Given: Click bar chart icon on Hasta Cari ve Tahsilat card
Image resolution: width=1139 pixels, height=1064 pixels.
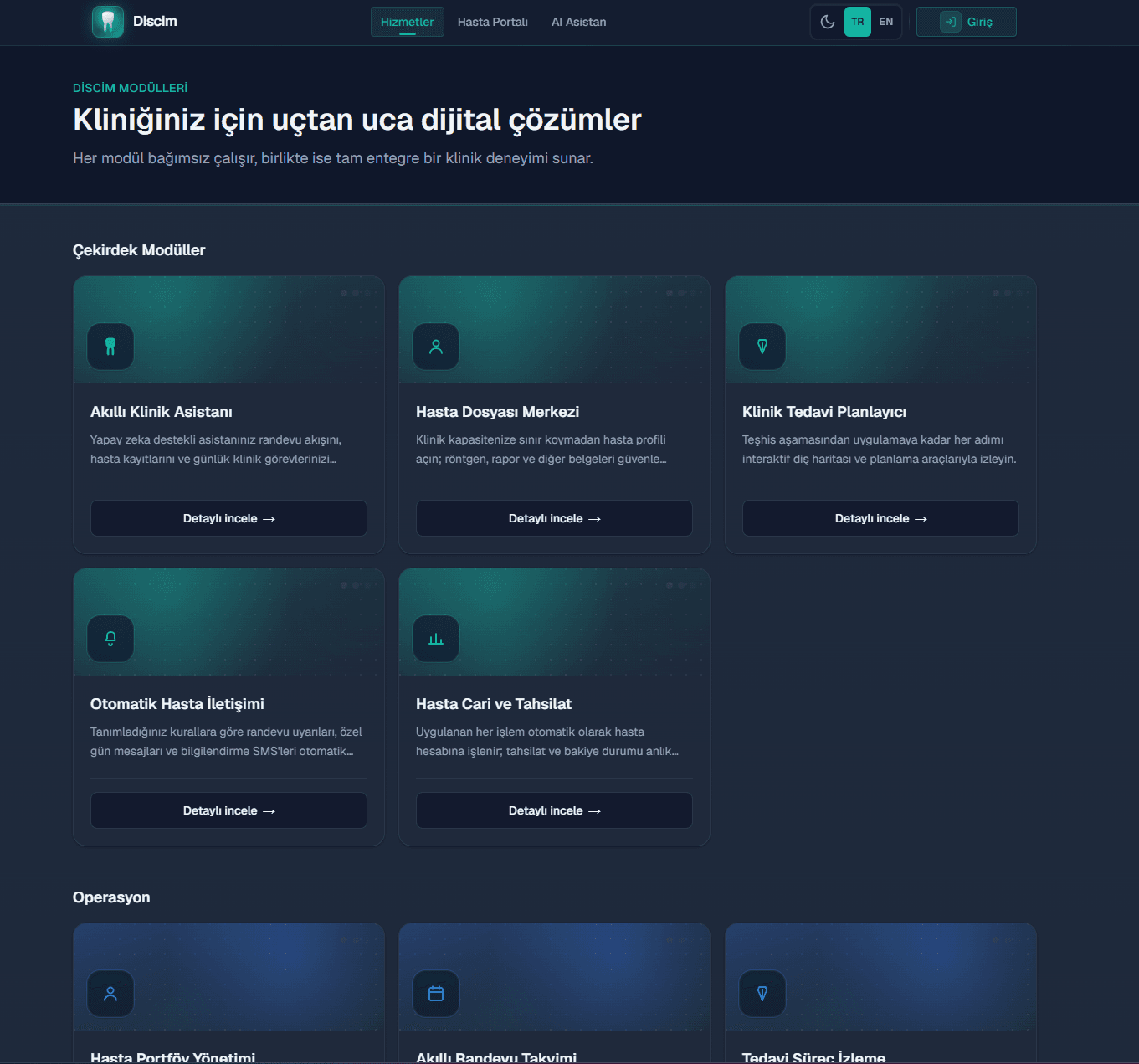Looking at the screenshot, I should (436, 639).
